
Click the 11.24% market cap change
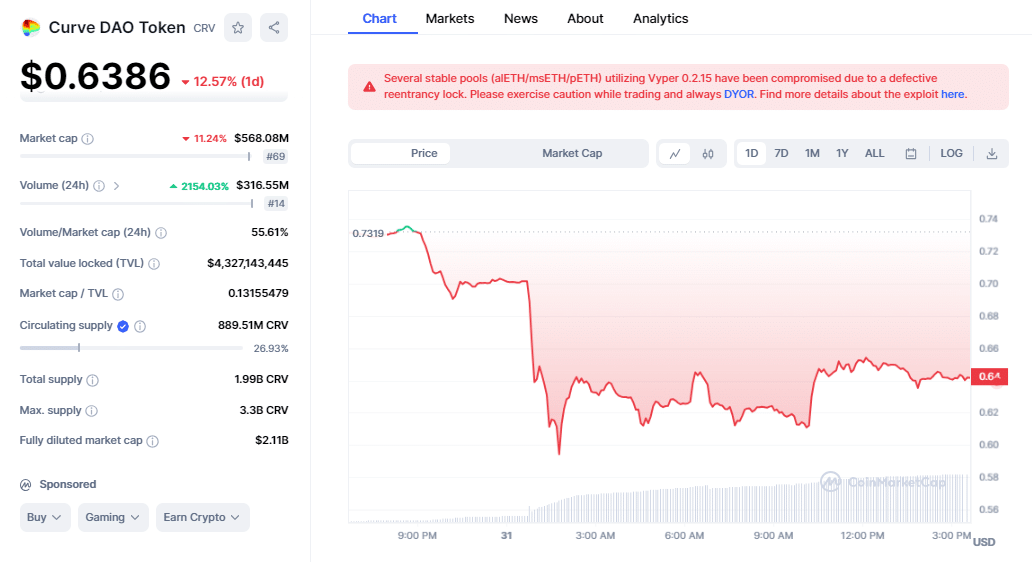(204, 139)
